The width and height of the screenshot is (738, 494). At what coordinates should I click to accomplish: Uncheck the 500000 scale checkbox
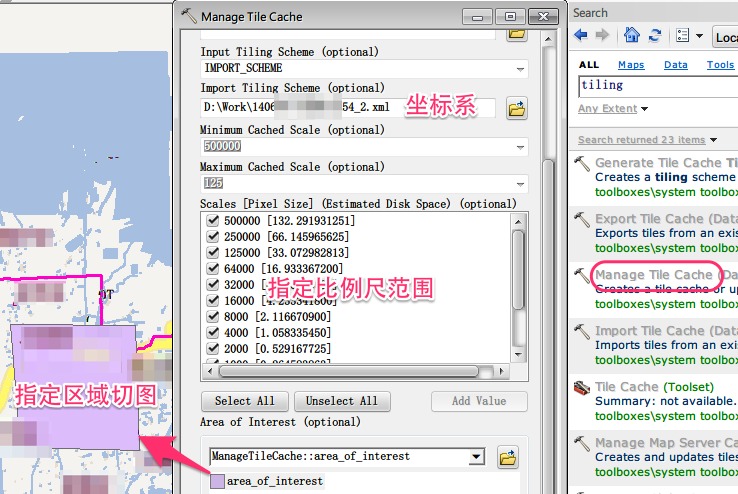pyautogui.click(x=211, y=221)
